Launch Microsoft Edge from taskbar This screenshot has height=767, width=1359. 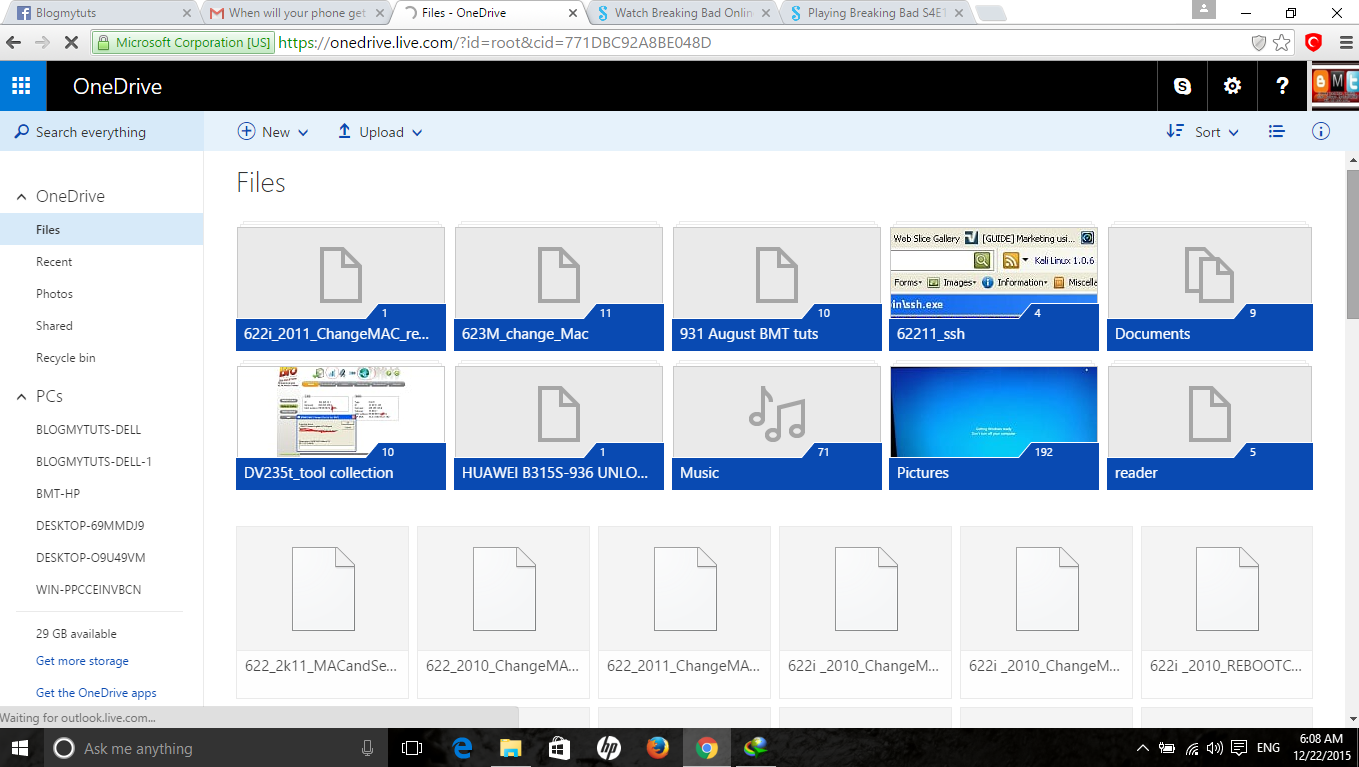coord(462,748)
